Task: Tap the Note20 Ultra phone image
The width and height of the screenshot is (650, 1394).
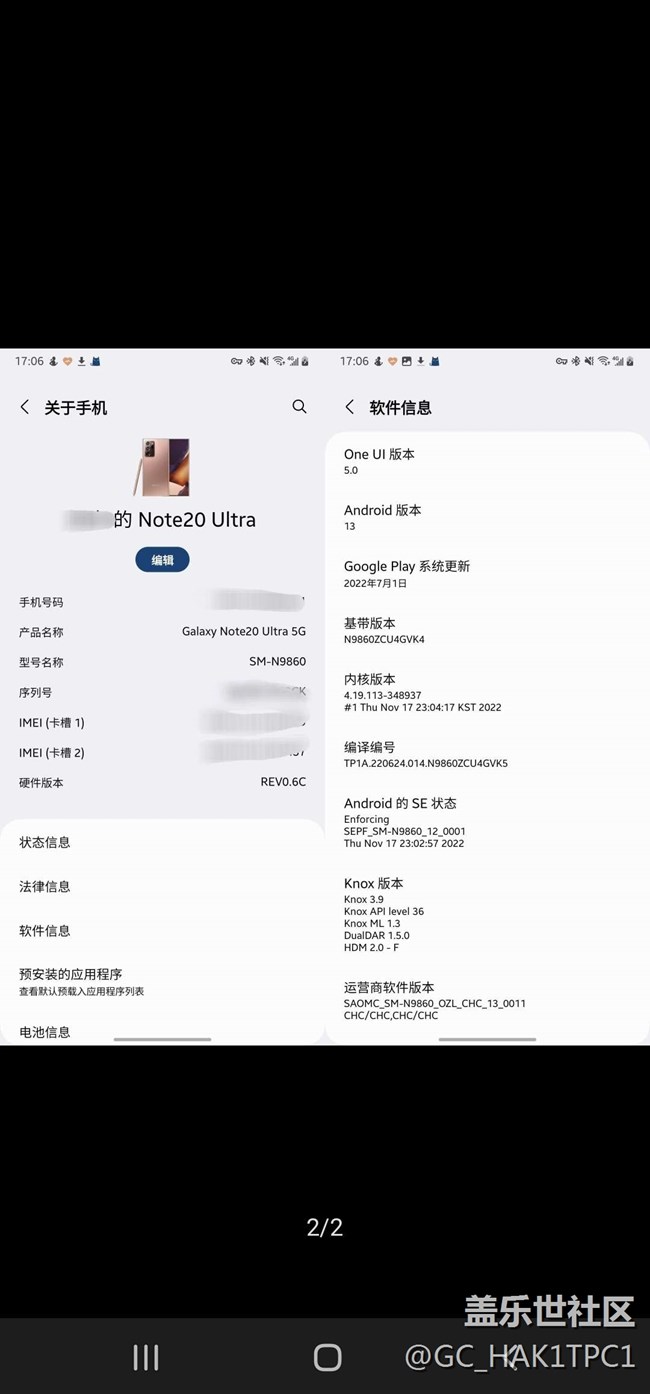Action: (x=163, y=467)
